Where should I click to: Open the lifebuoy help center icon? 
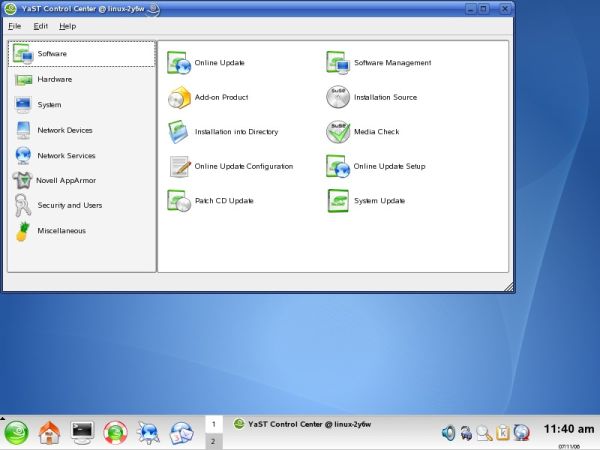click(x=115, y=433)
